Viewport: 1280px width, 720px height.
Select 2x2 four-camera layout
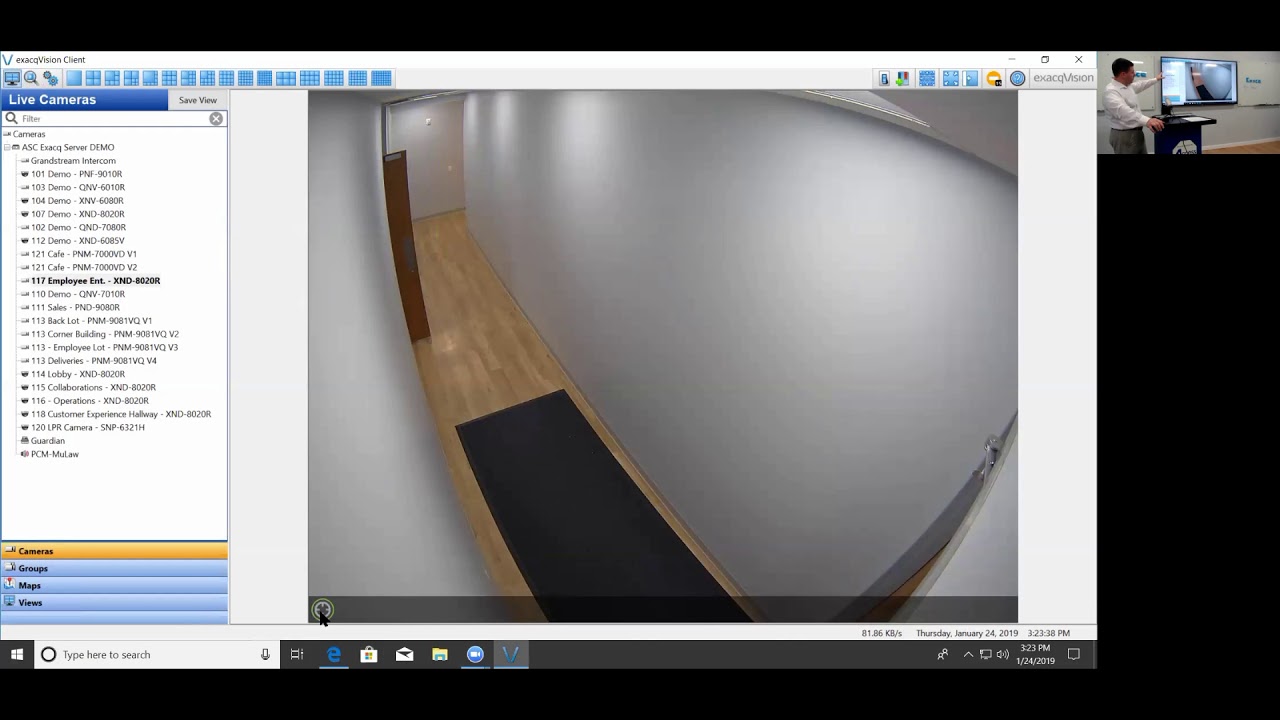click(x=93, y=78)
